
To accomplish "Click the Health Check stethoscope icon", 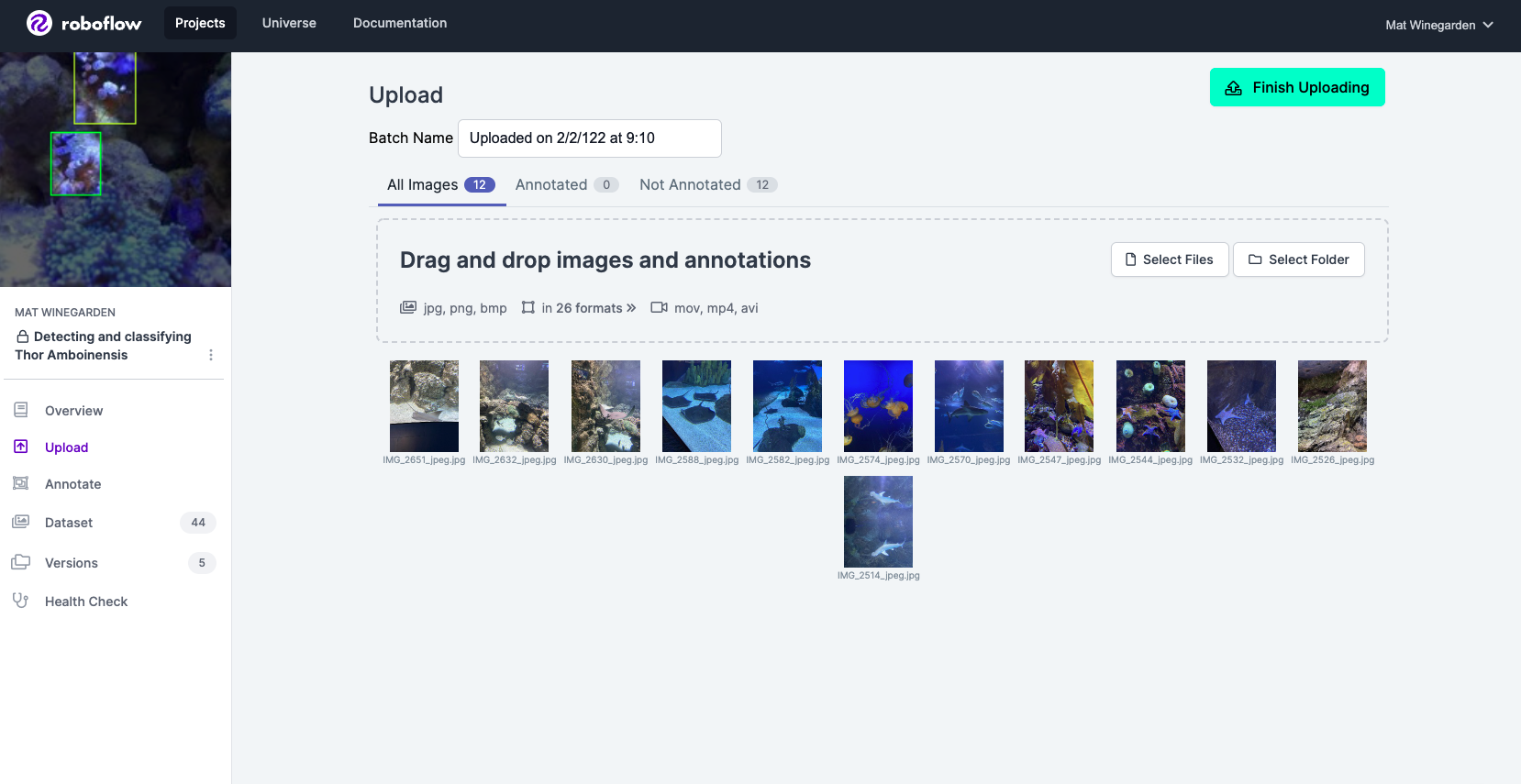I will point(21,601).
